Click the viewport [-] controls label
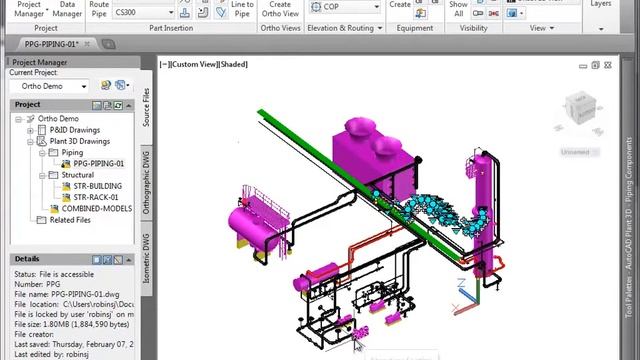This screenshot has width=640, height=360. coord(164,64)
